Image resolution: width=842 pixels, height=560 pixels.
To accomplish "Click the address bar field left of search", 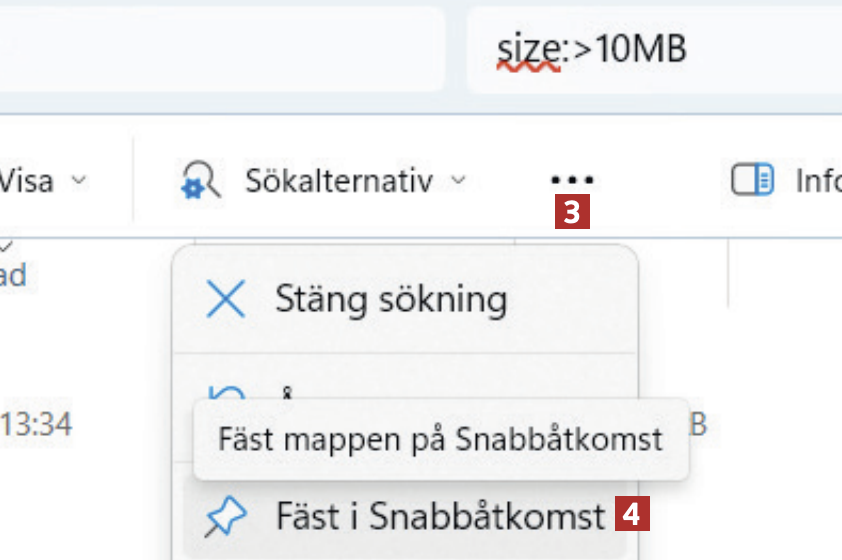I will [x=220, y=48].
